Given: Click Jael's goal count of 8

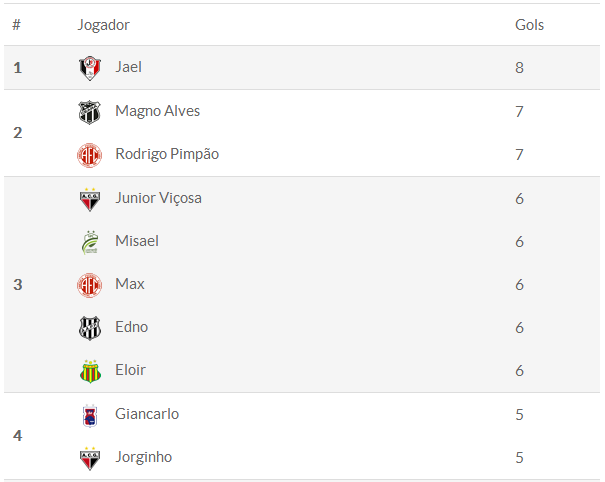Looking at the screenshot, I should pyautogui.click(x=520, y=68).
